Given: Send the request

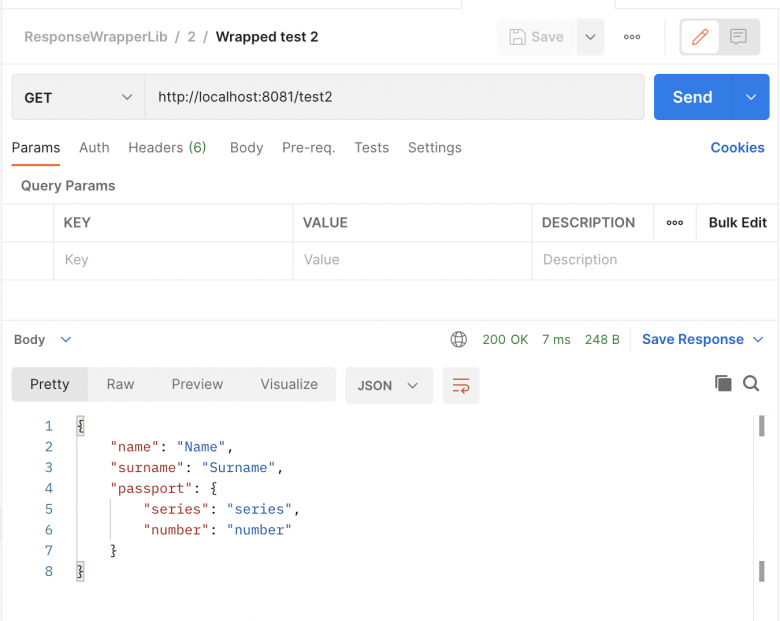Looking at the screenshot, I should (692, 97).
